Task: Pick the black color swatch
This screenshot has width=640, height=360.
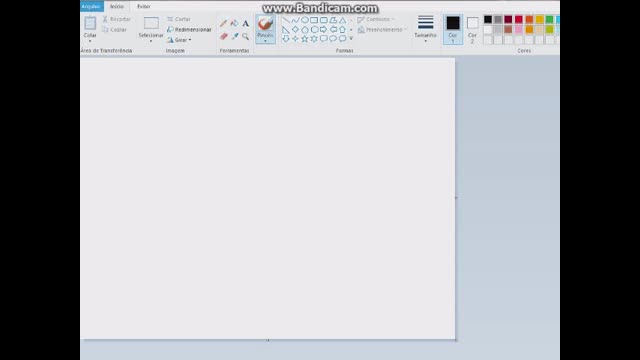Action: click(488, 19)
